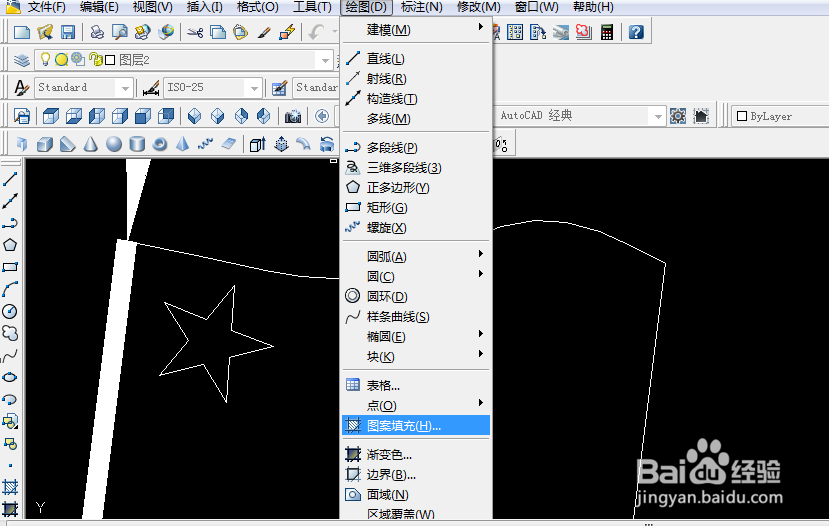The image size is (829, 526).
Task: Choose 样条曲线(S) from the Draw menu
Action: 416,317
